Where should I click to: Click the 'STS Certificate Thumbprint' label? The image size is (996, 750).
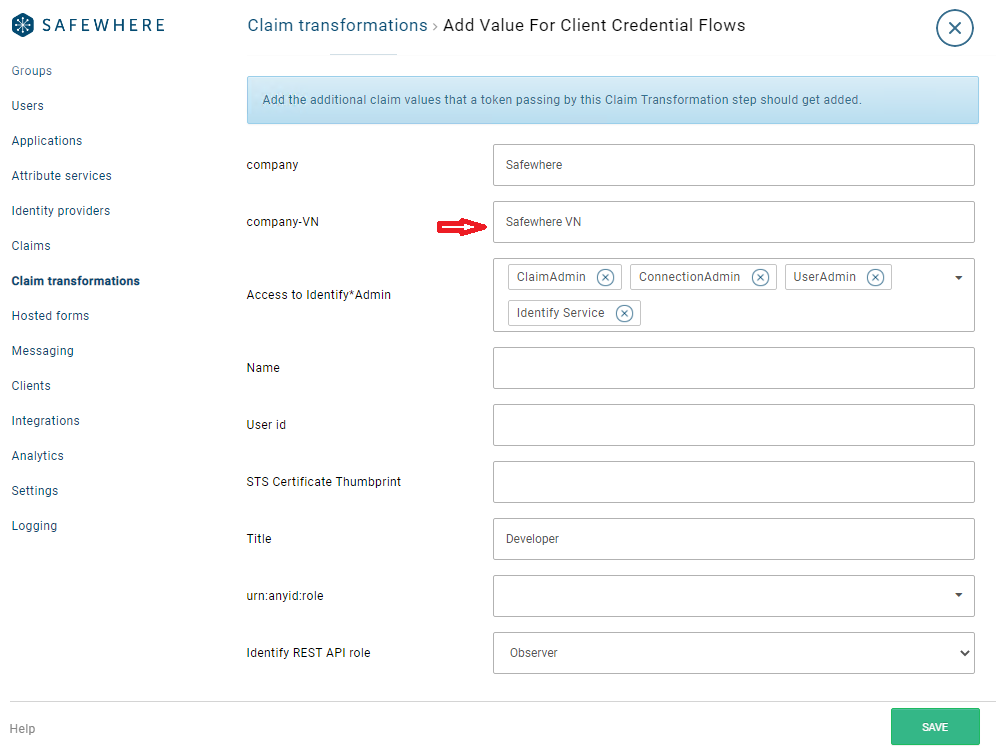tap(323, 482)
